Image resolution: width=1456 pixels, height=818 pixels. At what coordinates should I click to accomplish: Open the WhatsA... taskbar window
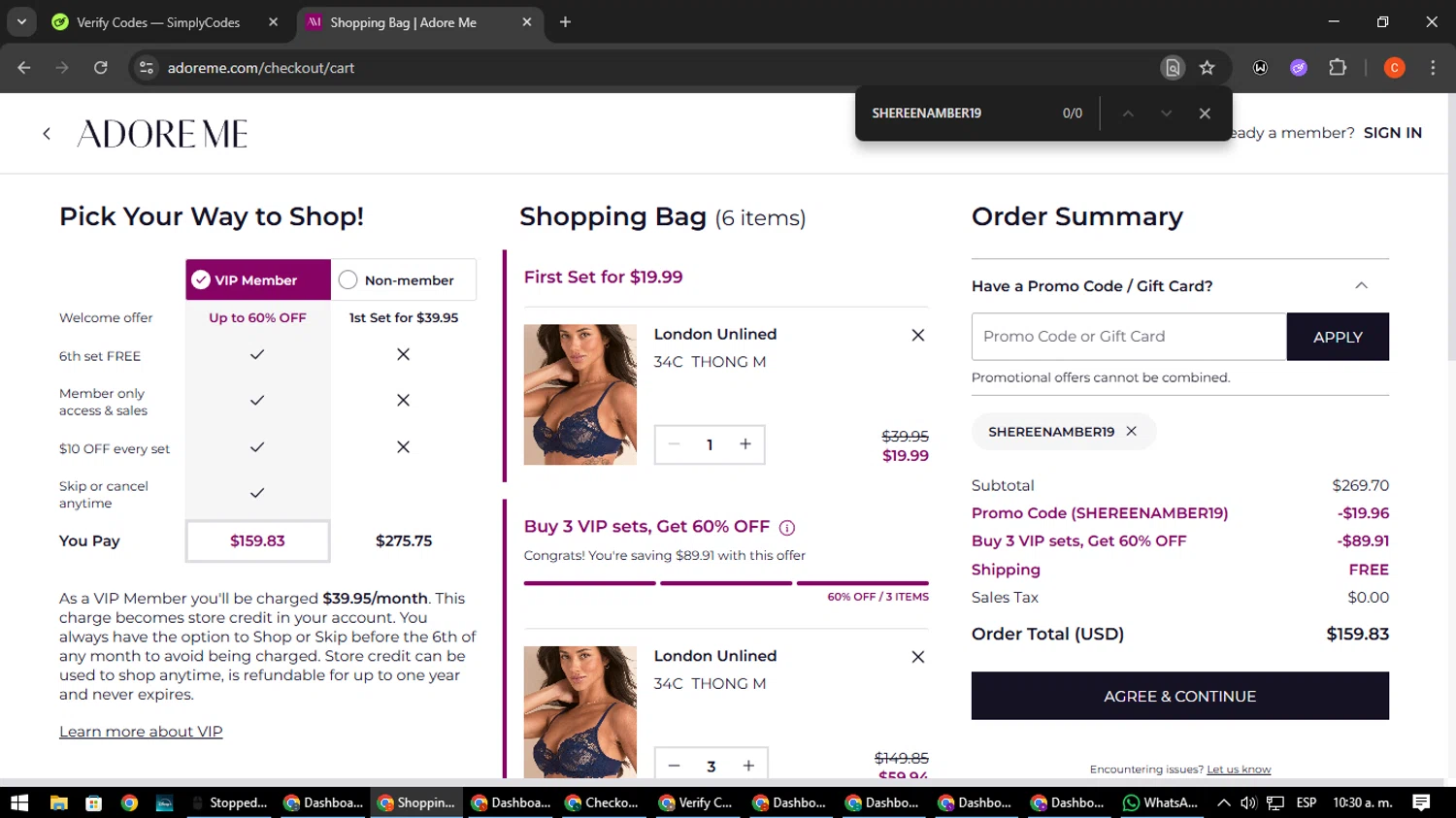click(x=1161, y=802)
